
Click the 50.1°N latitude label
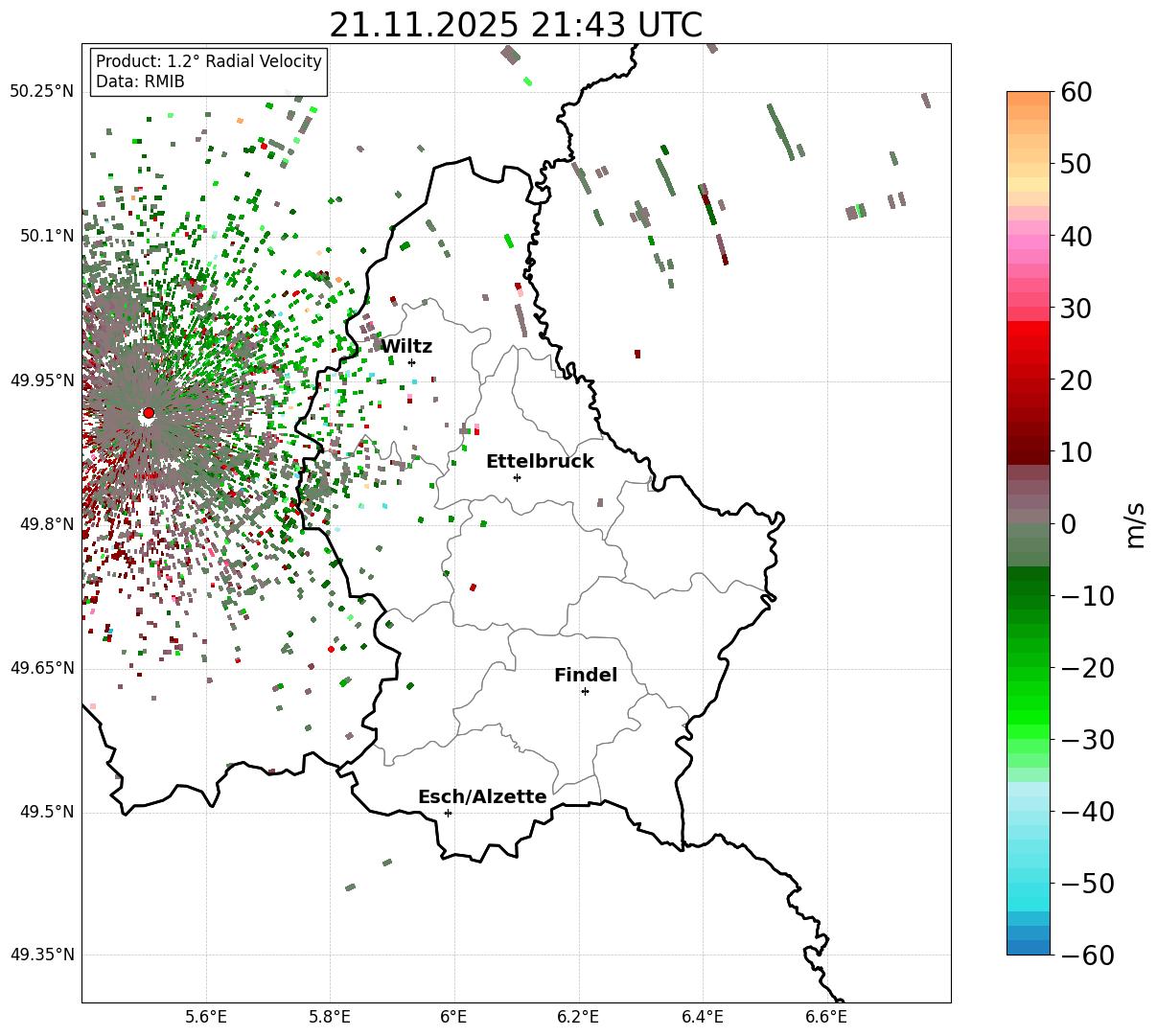pyautogui.click(x=46, y=236)
